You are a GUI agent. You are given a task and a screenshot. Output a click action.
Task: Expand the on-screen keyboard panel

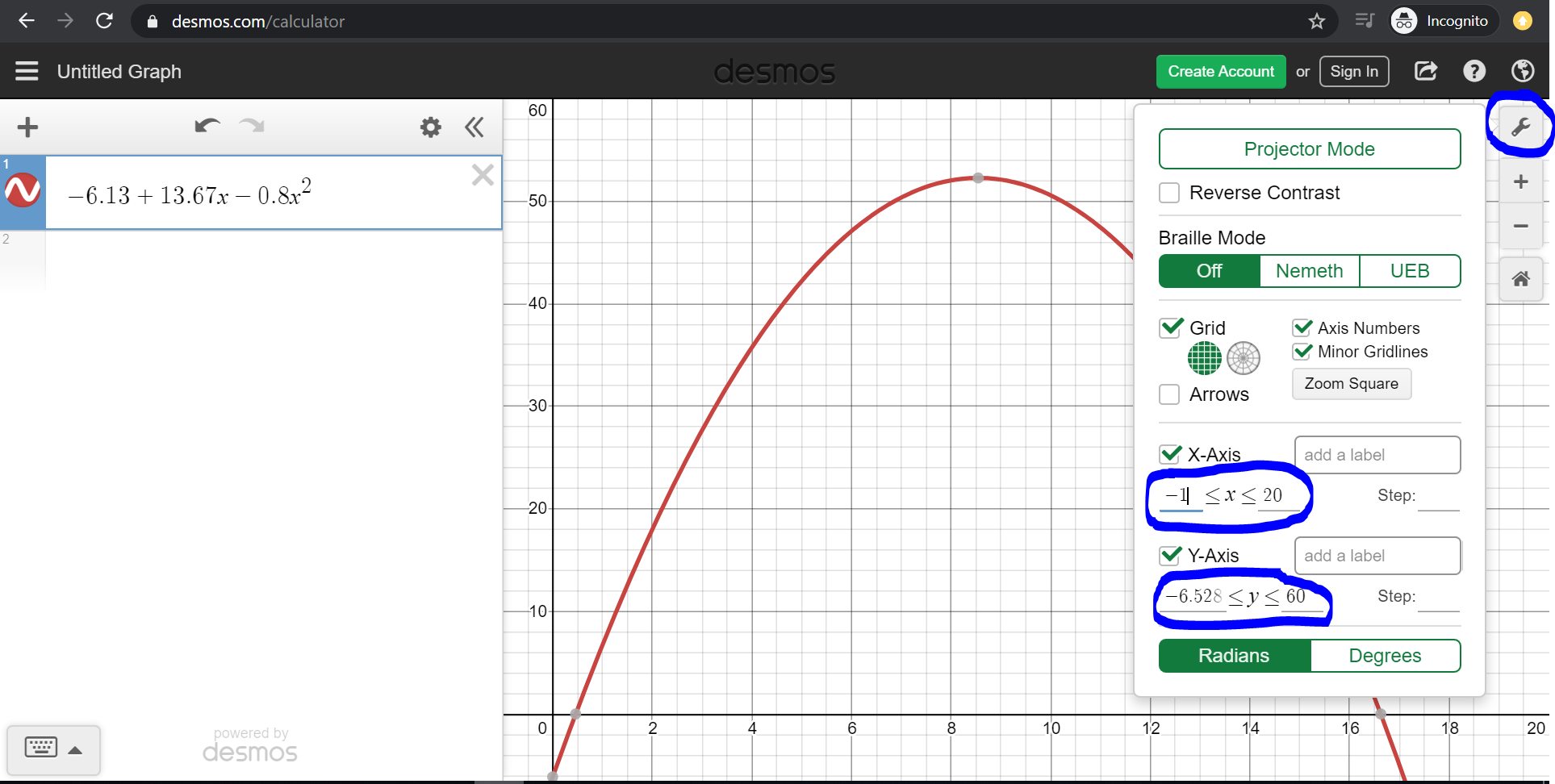(53, 749)
